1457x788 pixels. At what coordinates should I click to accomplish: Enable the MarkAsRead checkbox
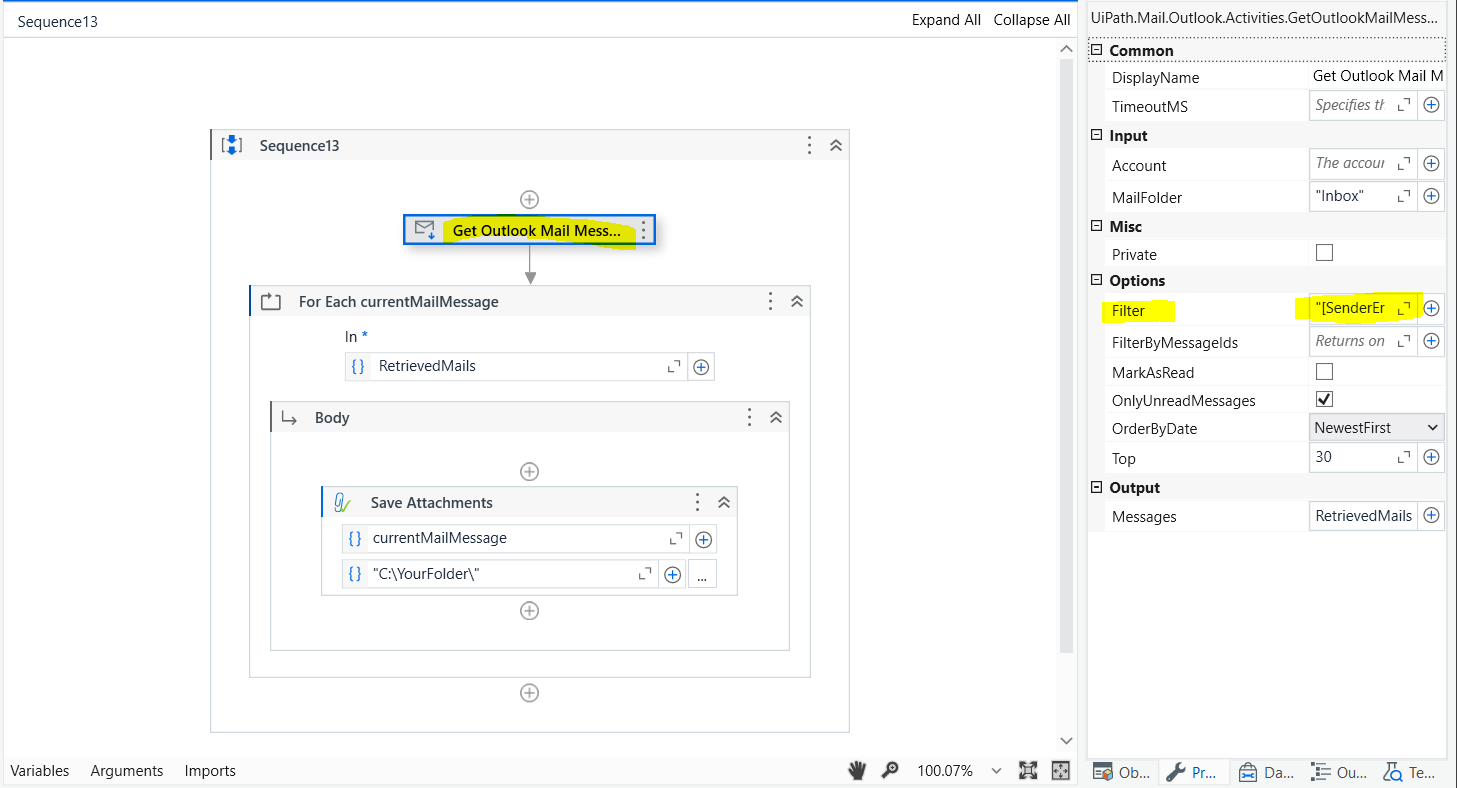[x=1325, y=371]
